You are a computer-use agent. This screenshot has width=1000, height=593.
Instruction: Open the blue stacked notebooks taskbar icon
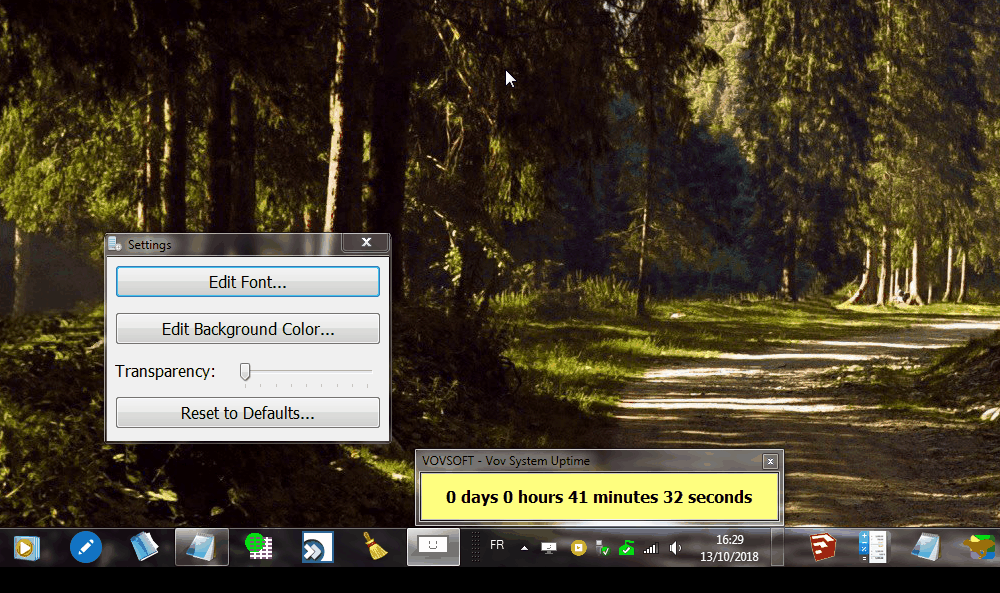pyautogui.click(x=144, y=547)
